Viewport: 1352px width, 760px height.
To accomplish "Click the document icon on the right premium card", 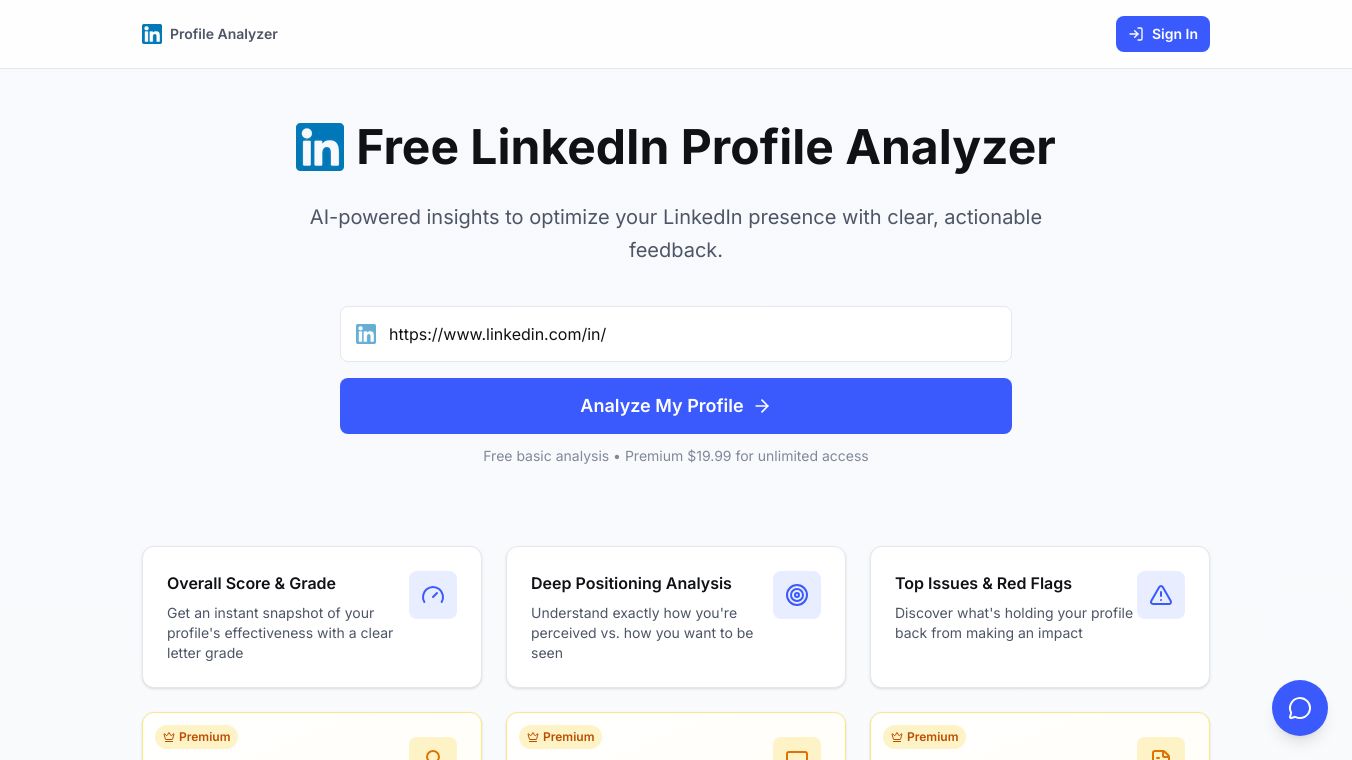I will click(1161, 757).
